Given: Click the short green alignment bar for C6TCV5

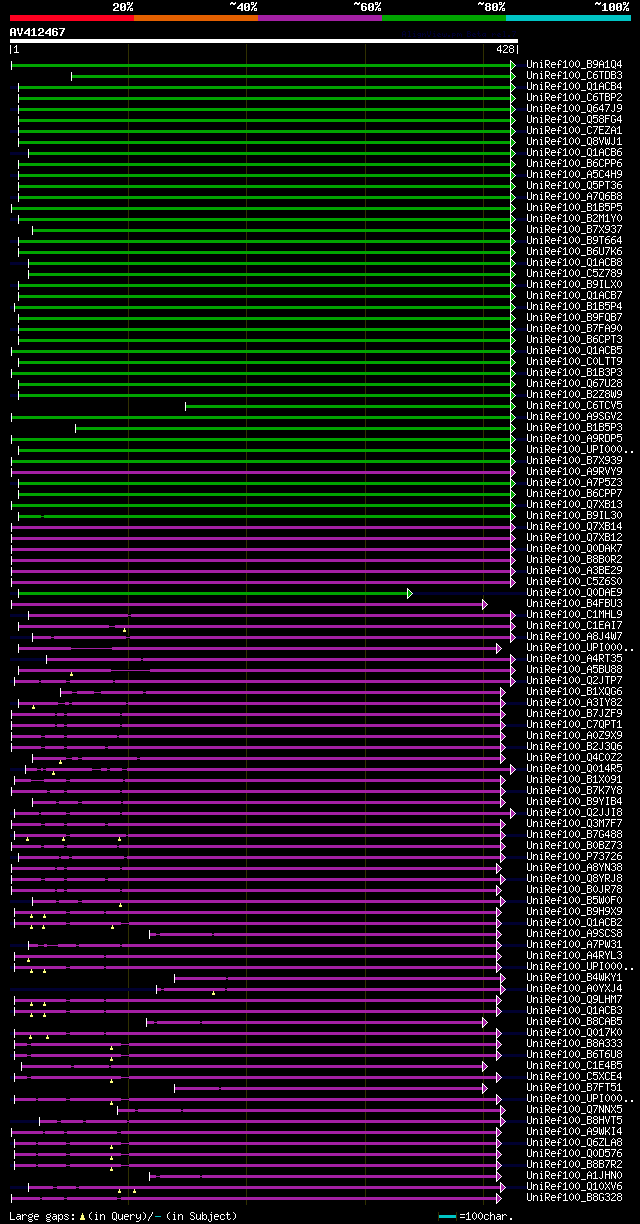Looking at the screenshot, I should [x=350, y=405].
